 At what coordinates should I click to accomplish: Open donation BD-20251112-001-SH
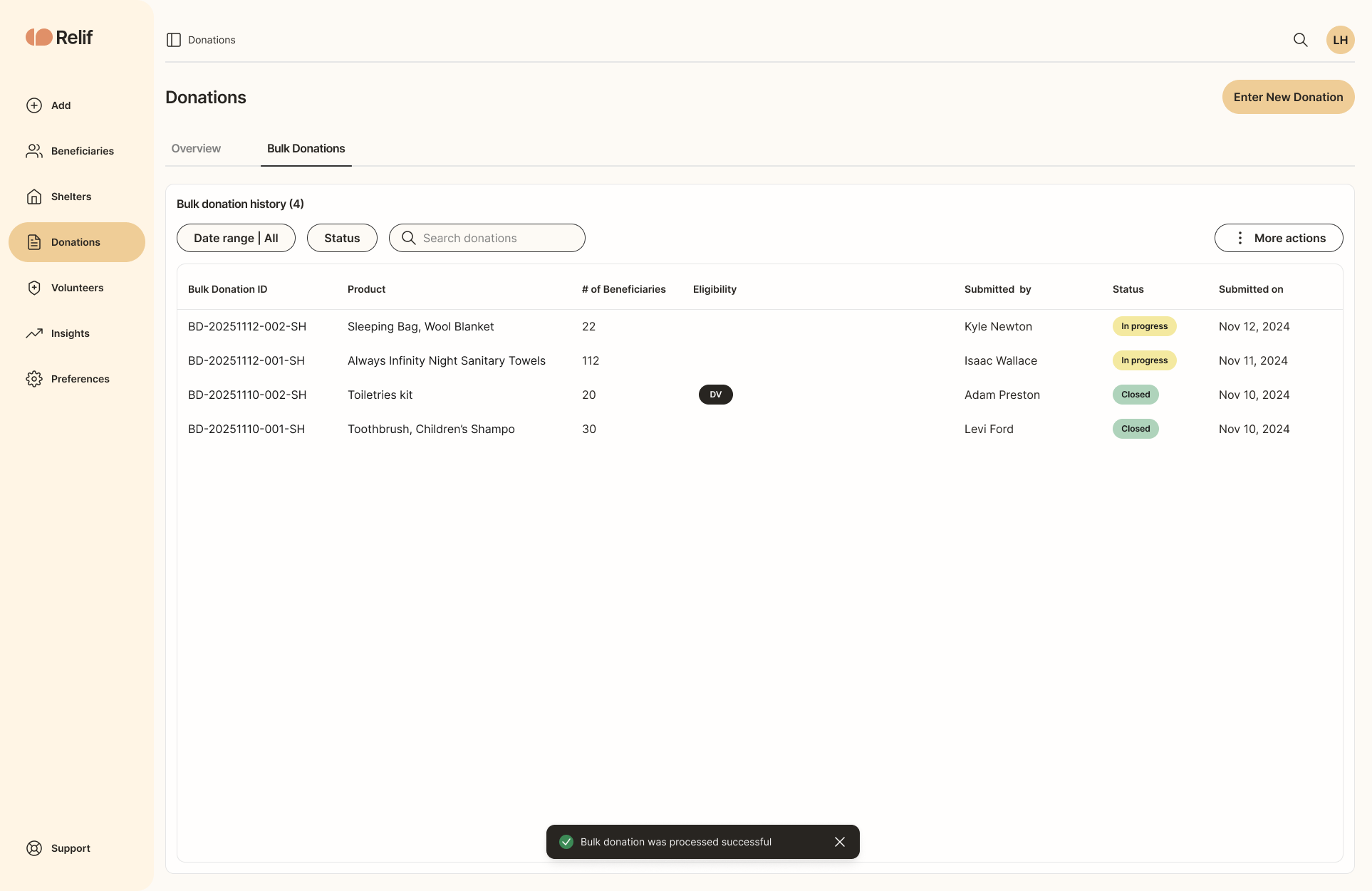[246, 360]
